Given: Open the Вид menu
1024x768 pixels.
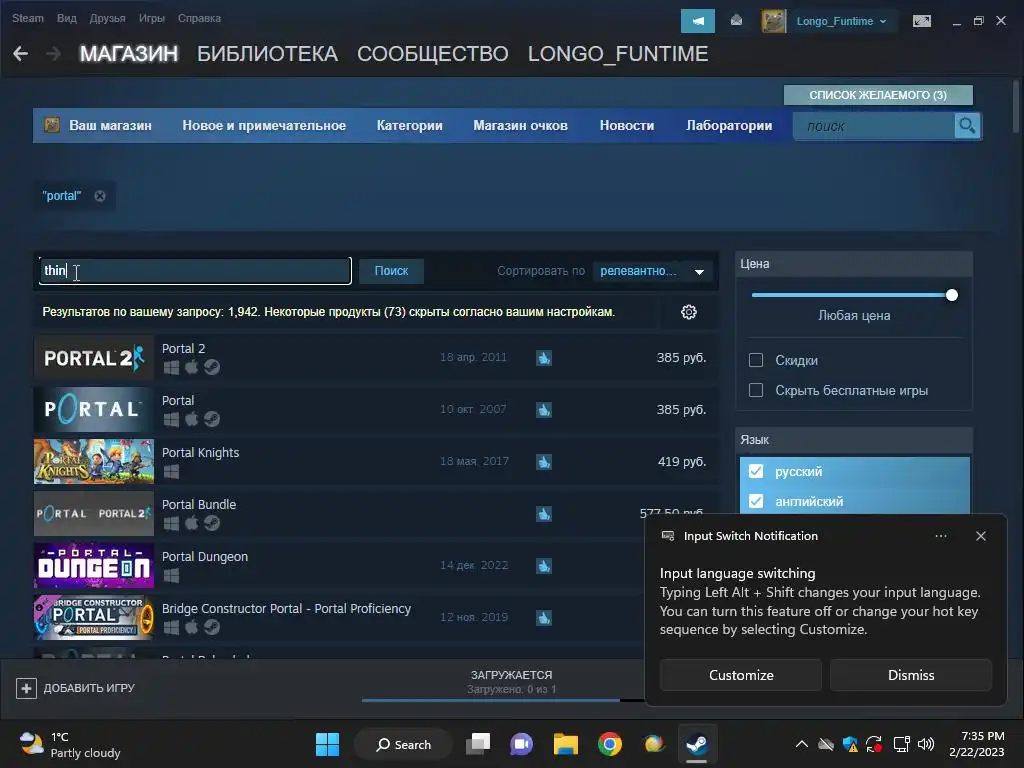Looking at the screenshot, I should (x=67, y=18).
